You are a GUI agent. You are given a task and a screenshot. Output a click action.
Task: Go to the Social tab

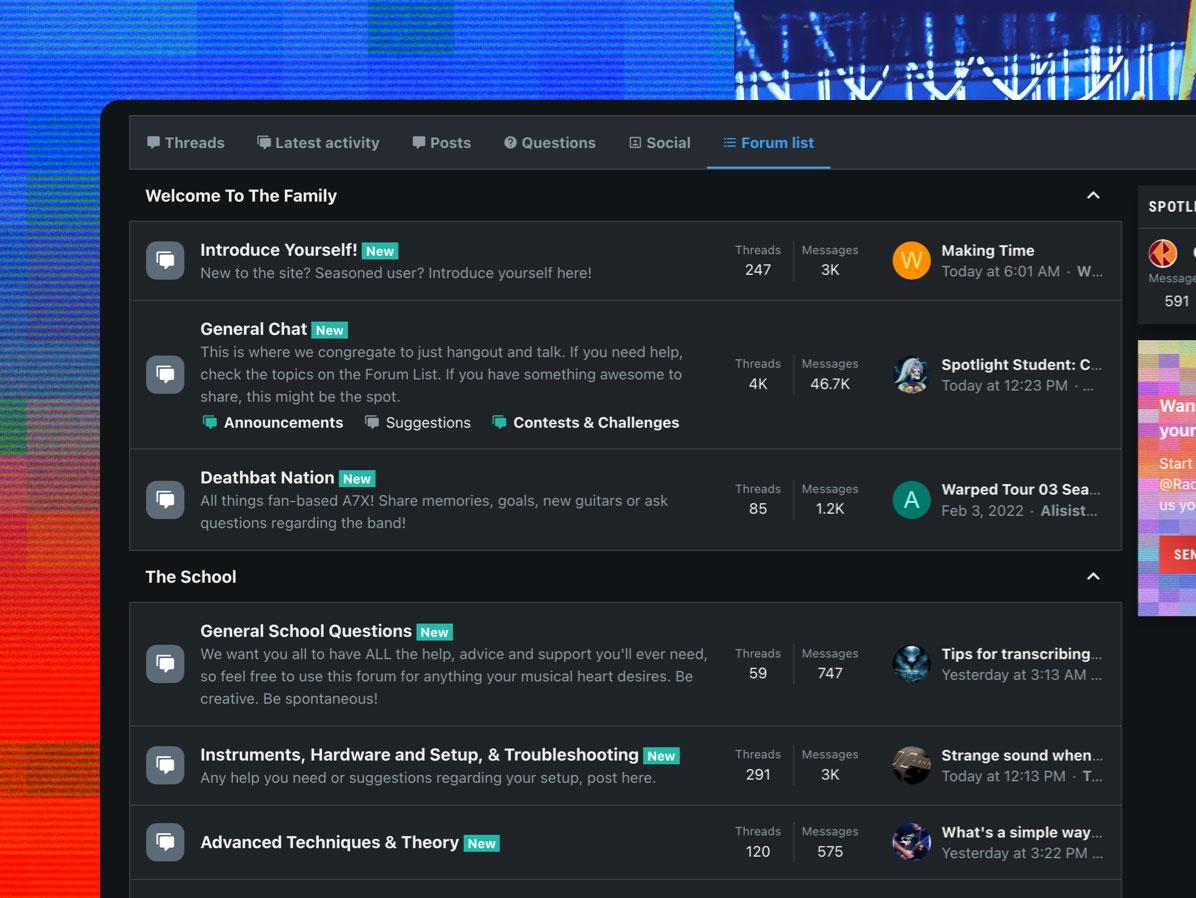(659, 143)
